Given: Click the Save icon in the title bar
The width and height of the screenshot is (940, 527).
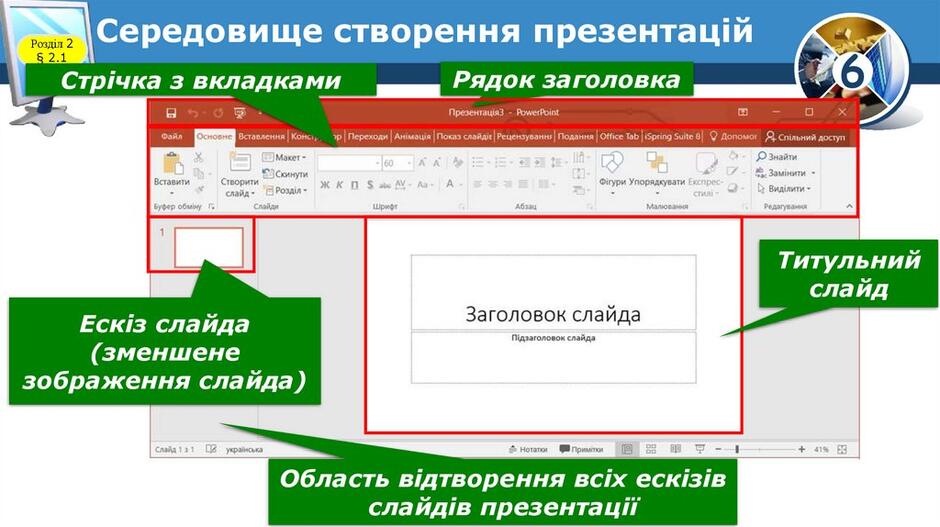Looking at the screenshot, I should (171, 113).
